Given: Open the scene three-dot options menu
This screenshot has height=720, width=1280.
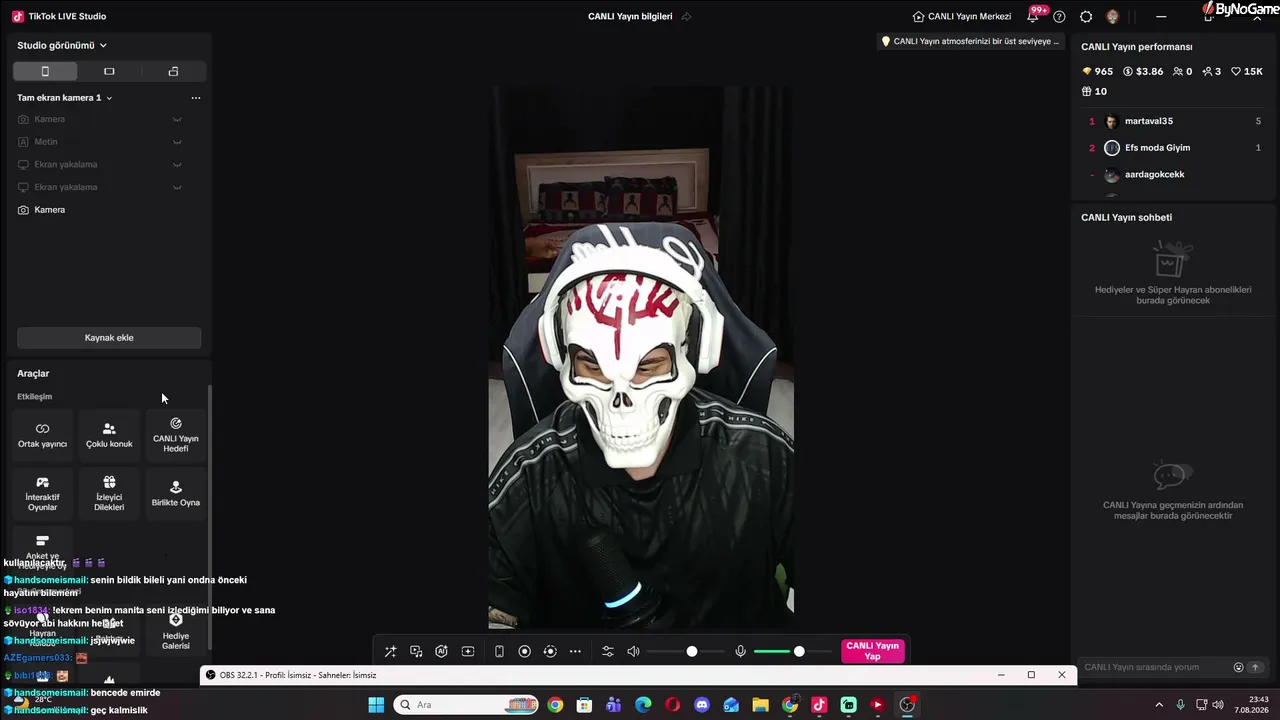Looking at the screenshot, I should 196,98.
